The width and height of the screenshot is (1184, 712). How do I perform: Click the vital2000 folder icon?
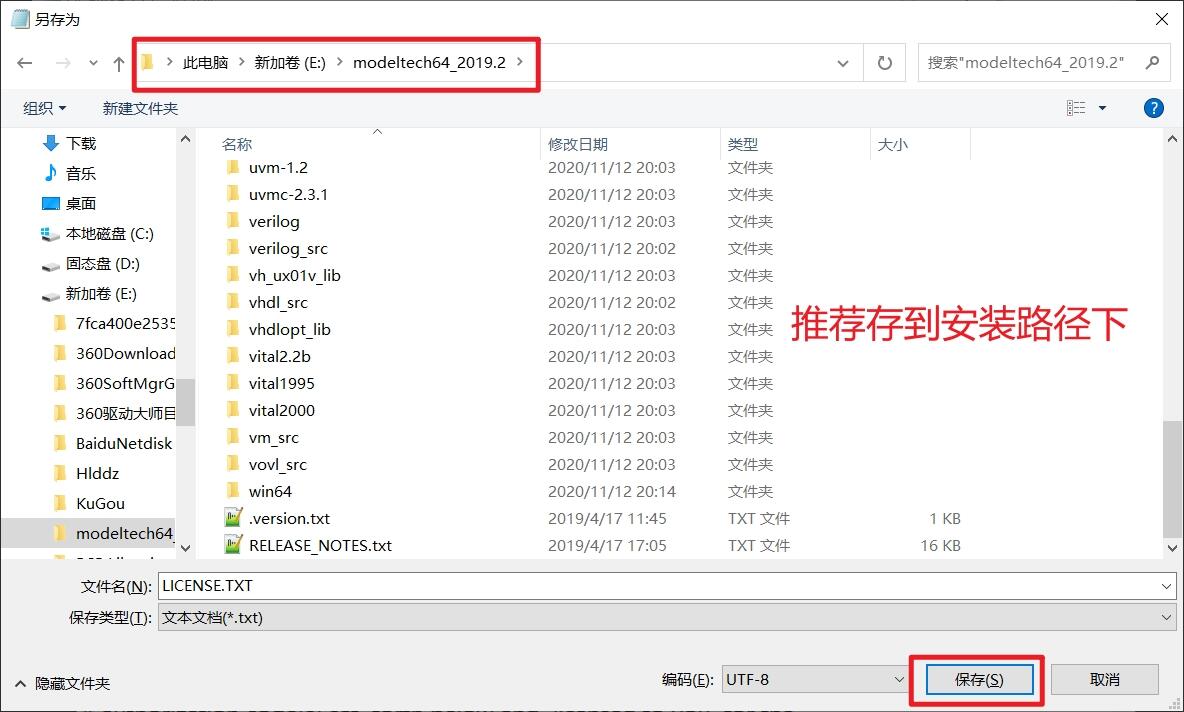(233, 410)
